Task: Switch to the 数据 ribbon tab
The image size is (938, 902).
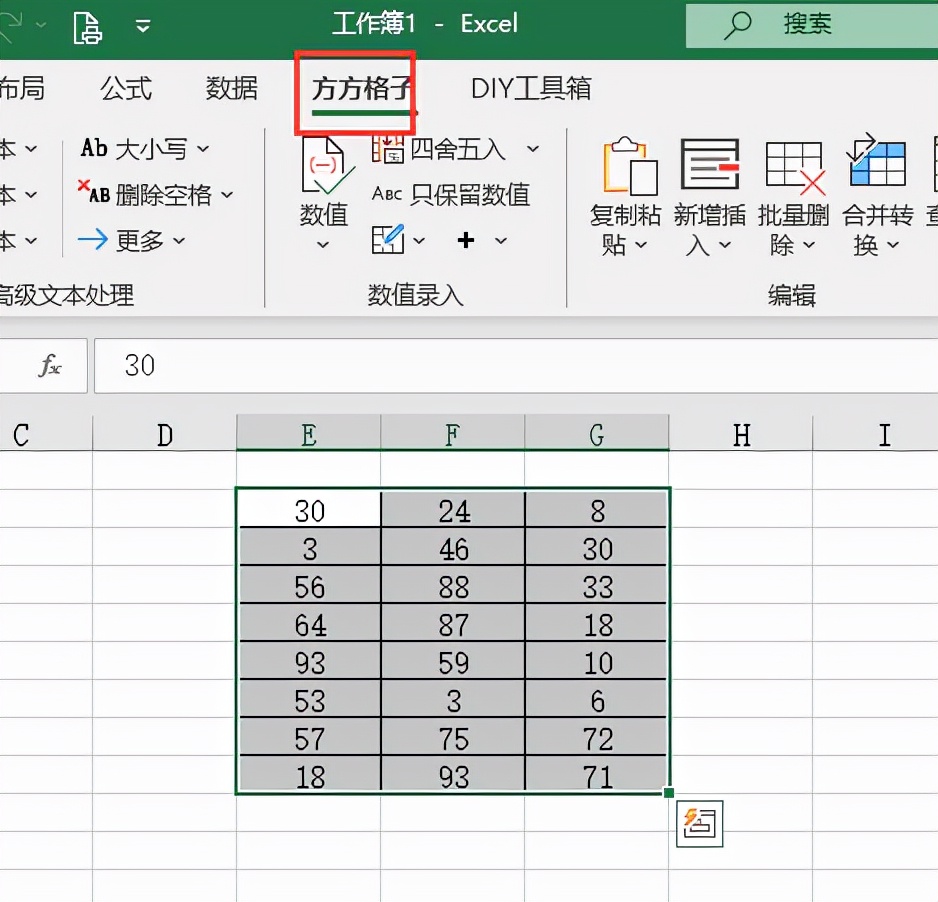Action: pyautogui.click(x=231, y=88)
